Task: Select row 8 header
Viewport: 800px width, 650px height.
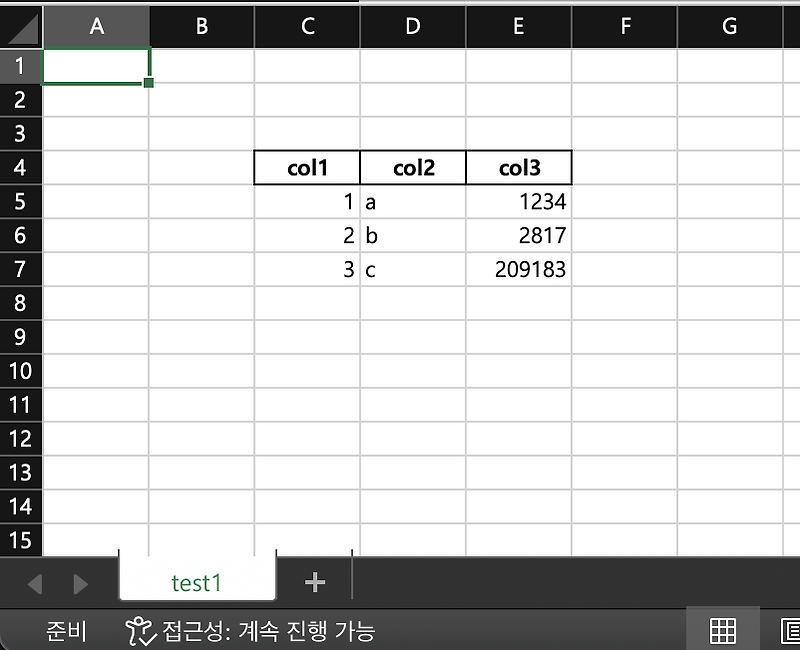Action: (20, 303)
